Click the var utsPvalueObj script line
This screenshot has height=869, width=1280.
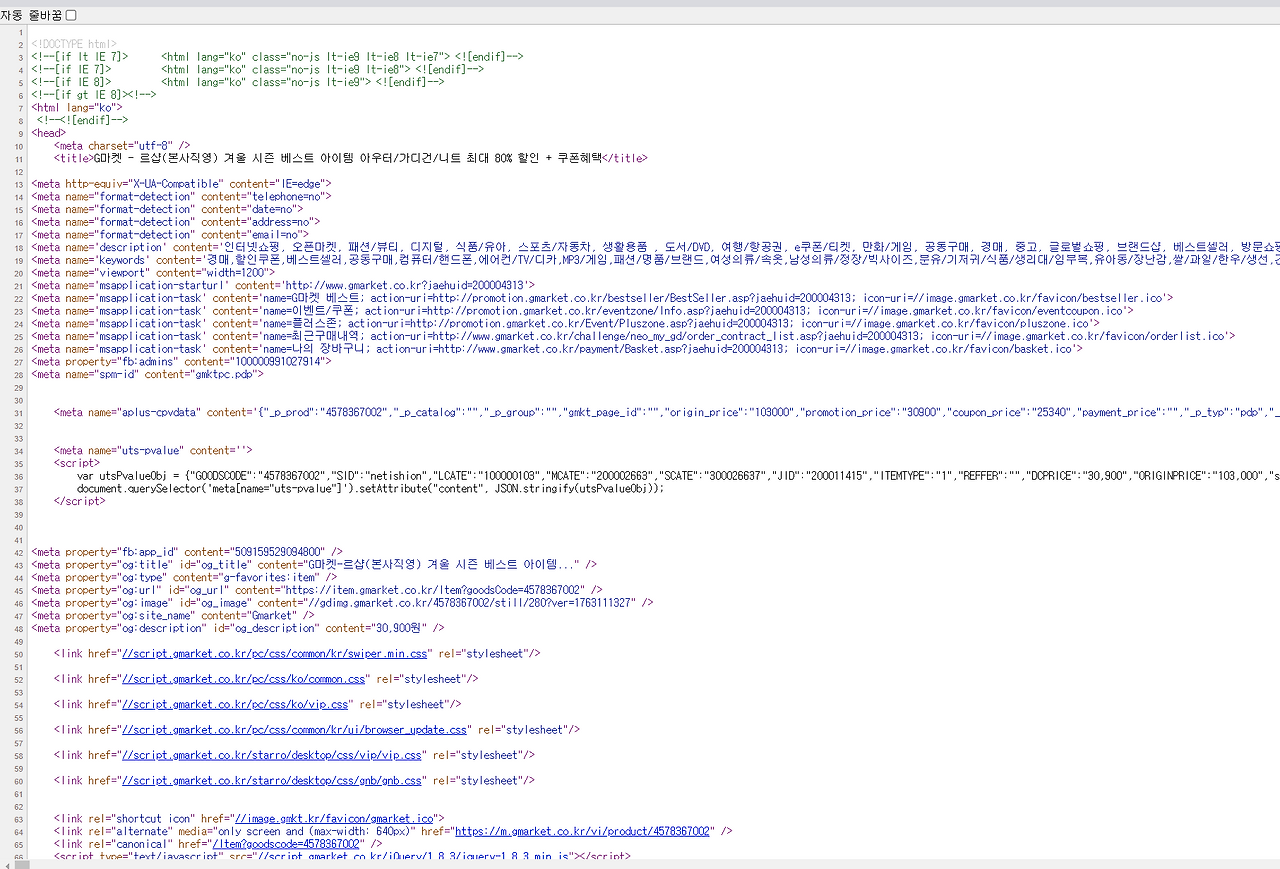678,476
